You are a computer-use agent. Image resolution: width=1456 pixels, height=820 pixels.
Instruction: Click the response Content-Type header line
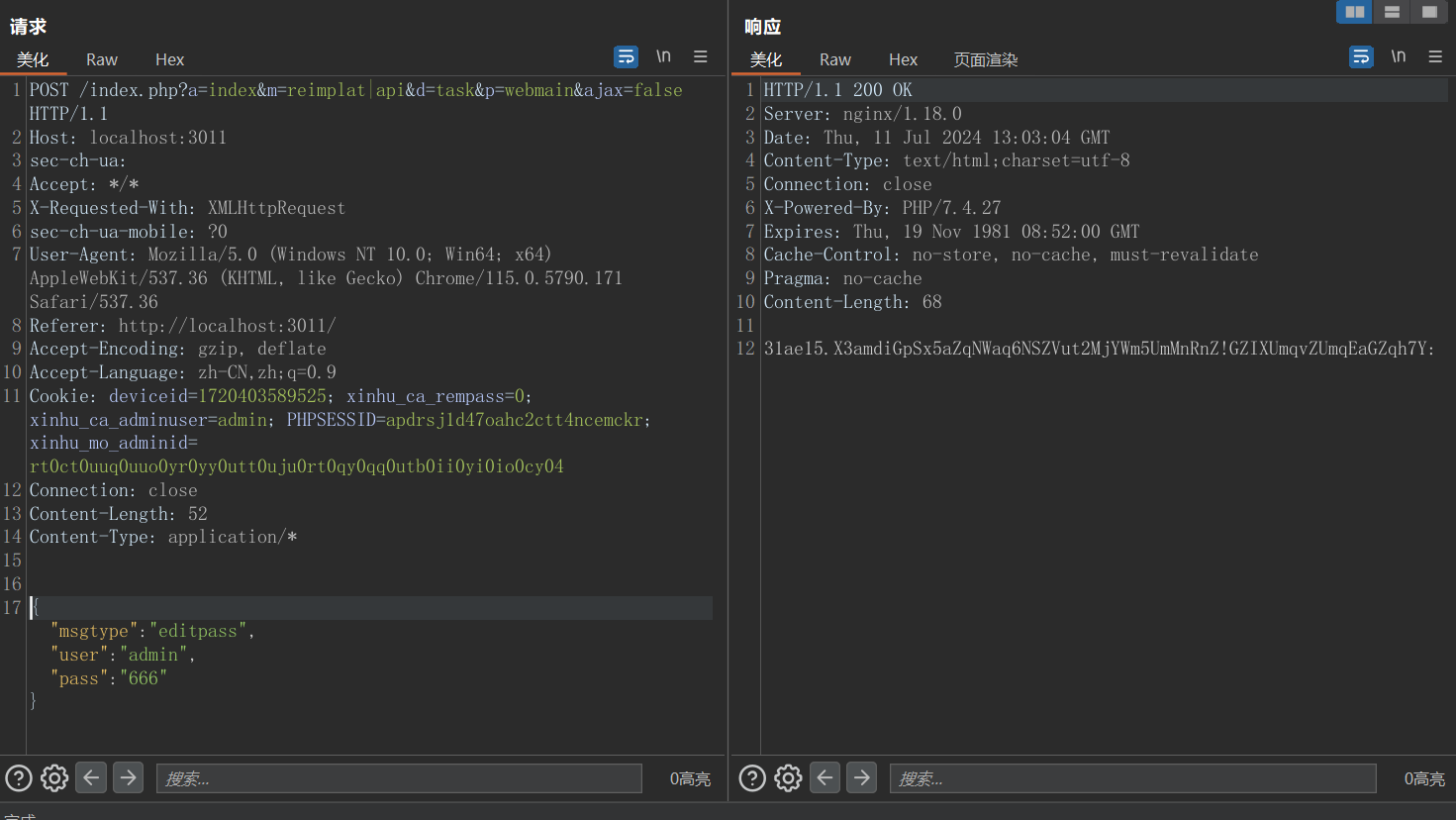point(946,160)
